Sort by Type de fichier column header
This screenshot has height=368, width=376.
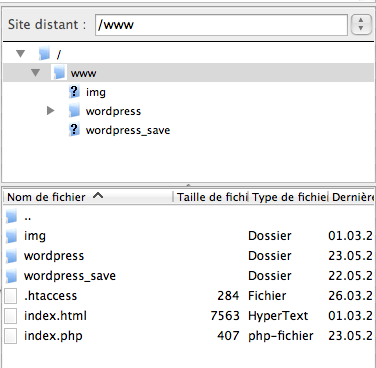tap(289, 197)
